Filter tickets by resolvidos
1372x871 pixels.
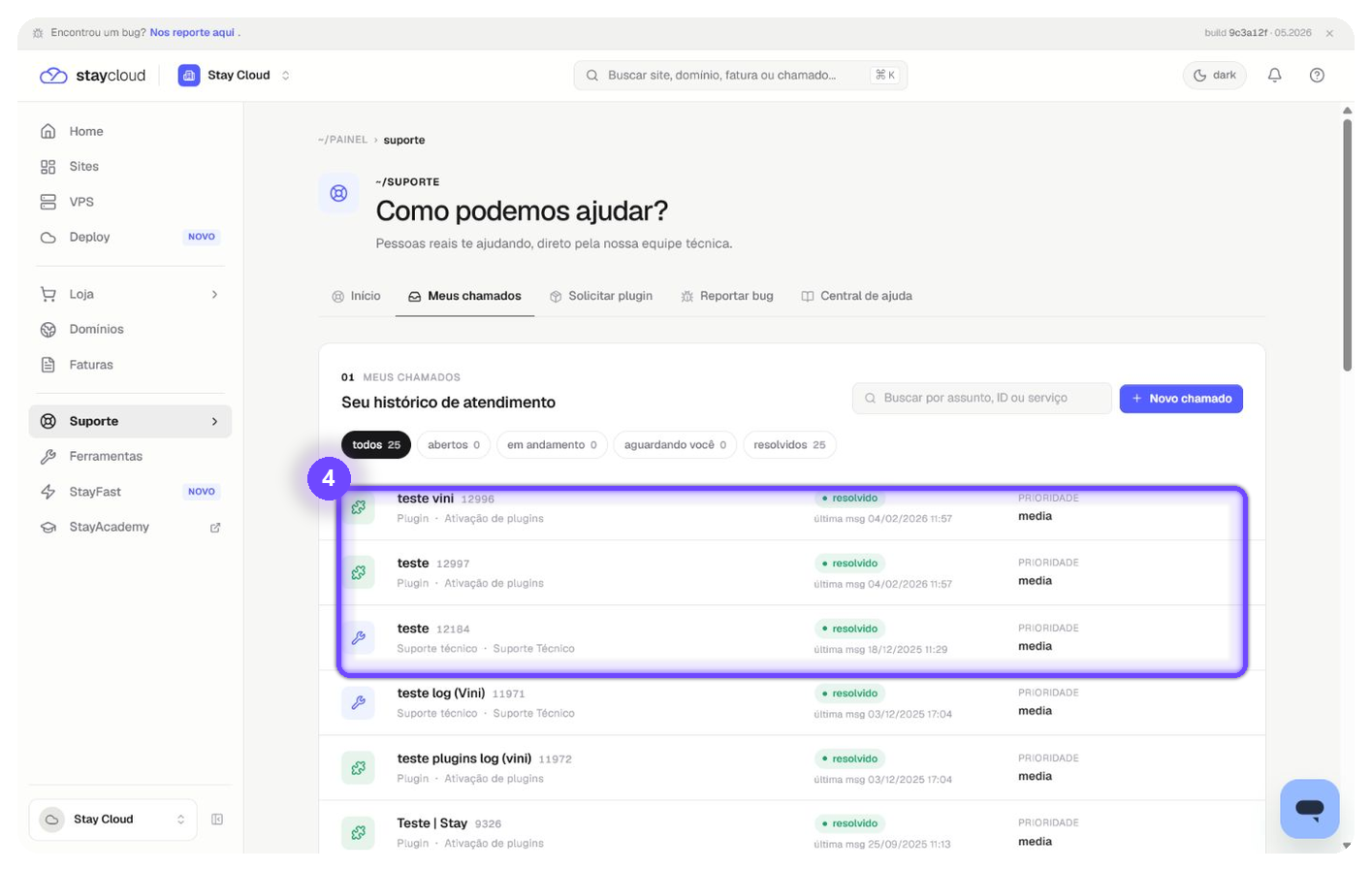pyautogui.click(x=789, y=445)
